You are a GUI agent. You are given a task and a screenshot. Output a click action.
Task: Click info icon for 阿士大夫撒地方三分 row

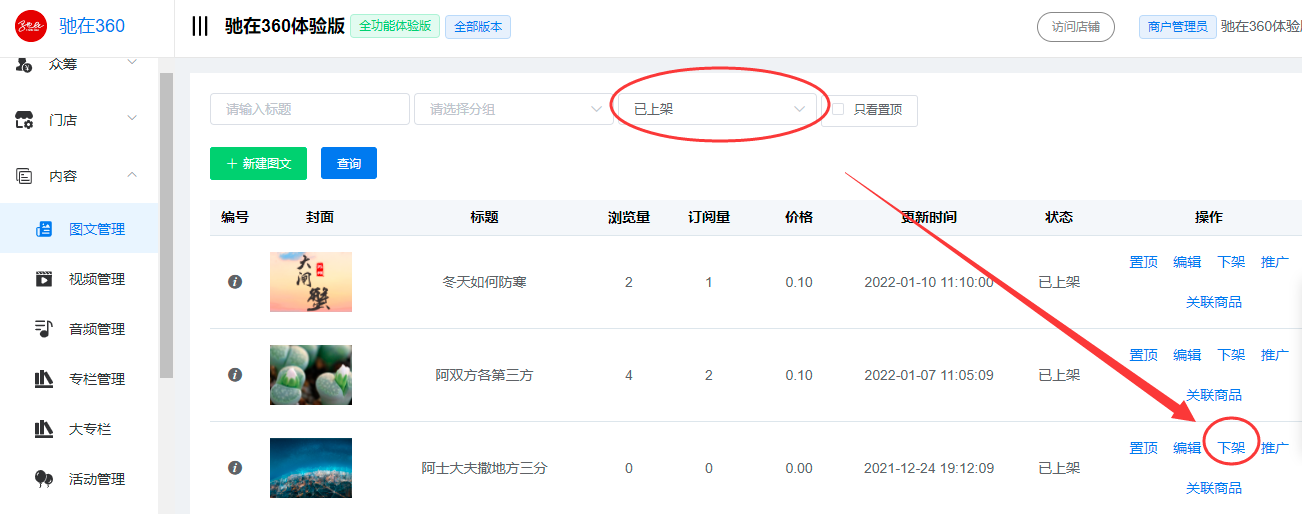tap(235, 468)
